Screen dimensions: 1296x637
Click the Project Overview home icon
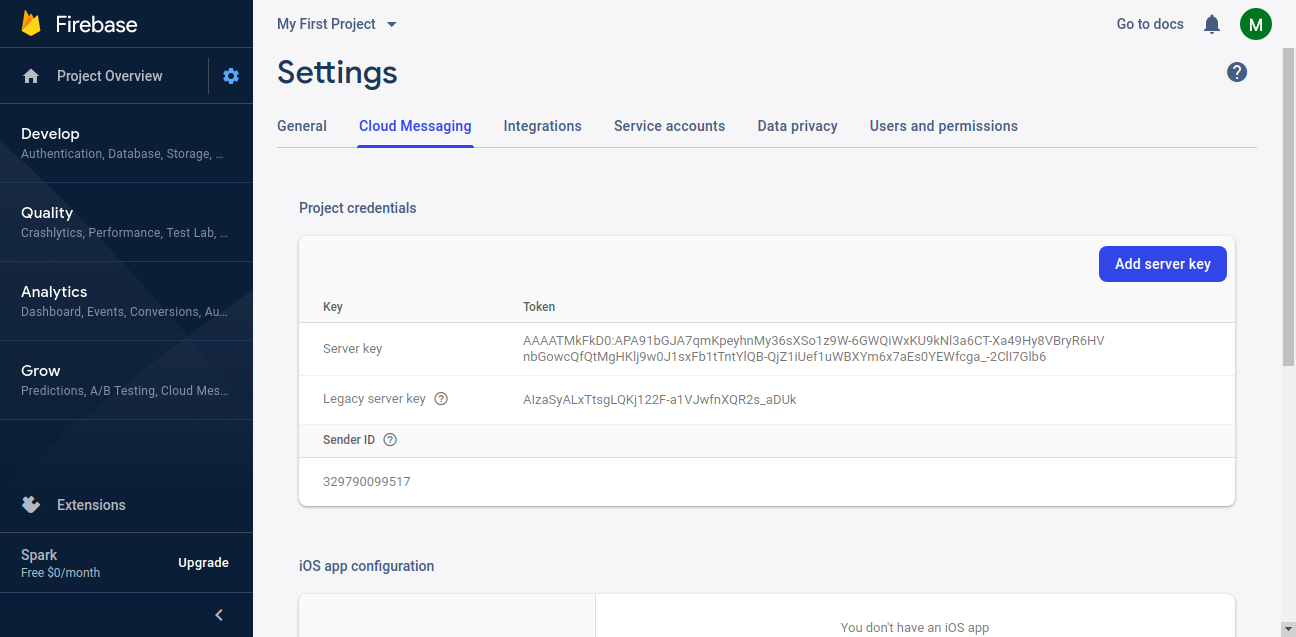coord(31,76)
